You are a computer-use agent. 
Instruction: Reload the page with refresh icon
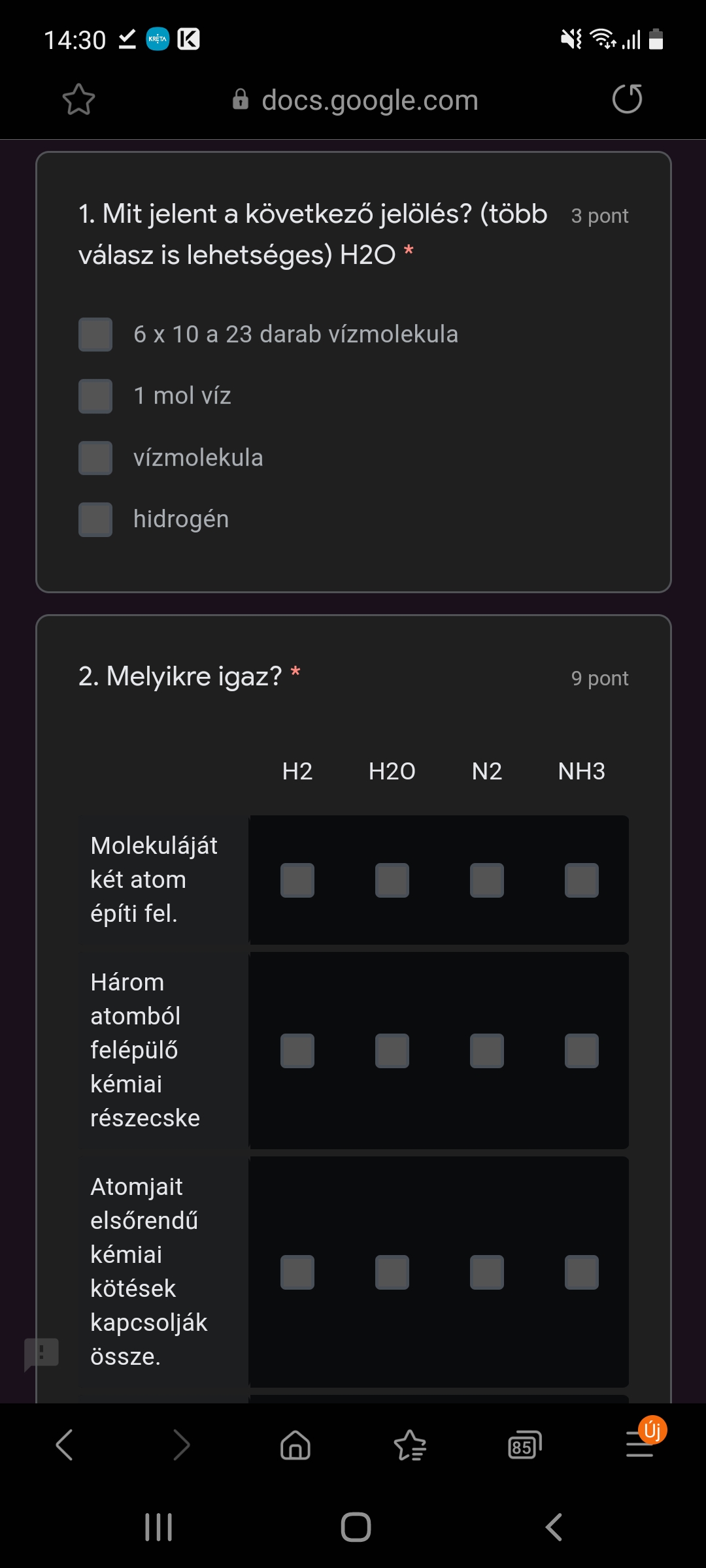coord(627,99)
